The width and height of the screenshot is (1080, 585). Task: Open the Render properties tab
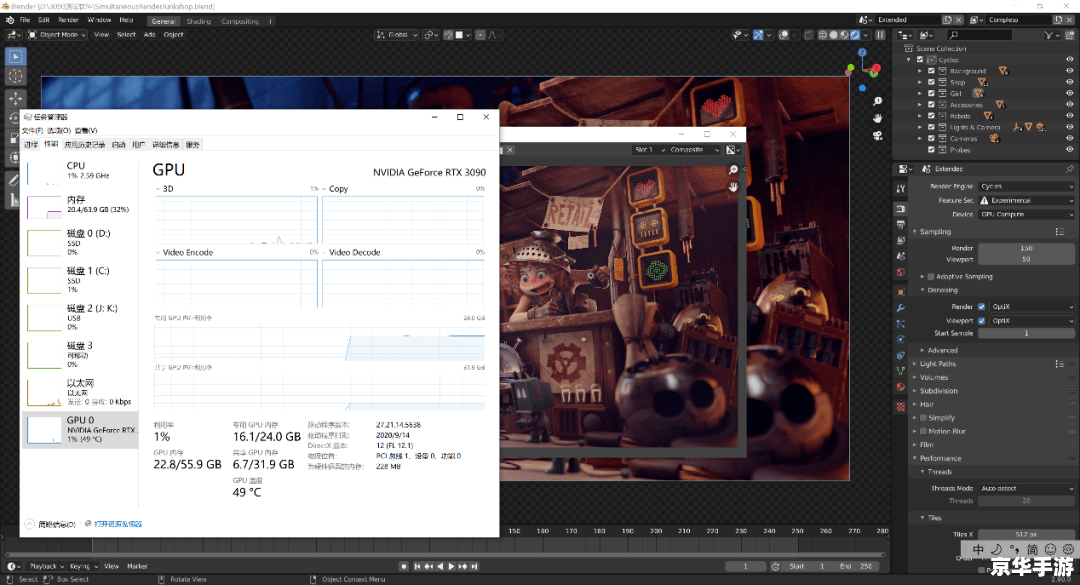pos(901,208)
